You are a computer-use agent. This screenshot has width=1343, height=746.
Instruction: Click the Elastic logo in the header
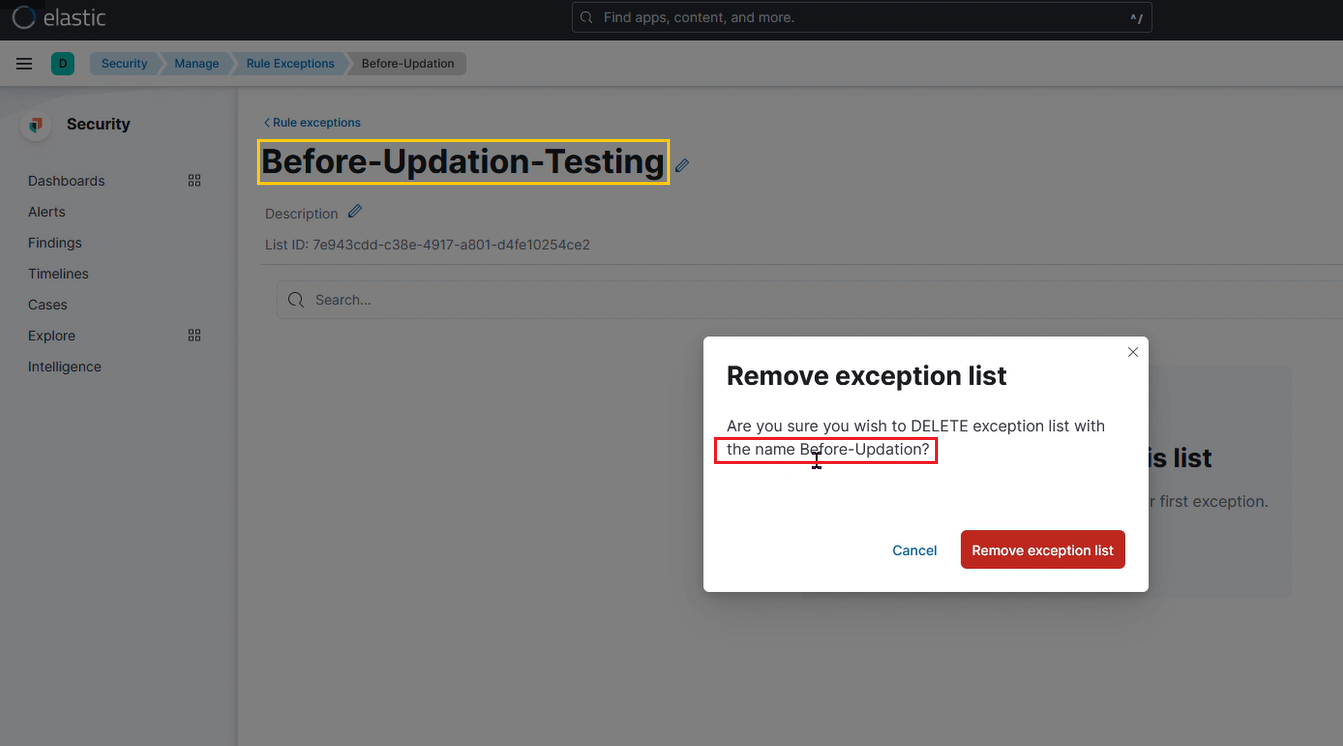pos(58,17)
